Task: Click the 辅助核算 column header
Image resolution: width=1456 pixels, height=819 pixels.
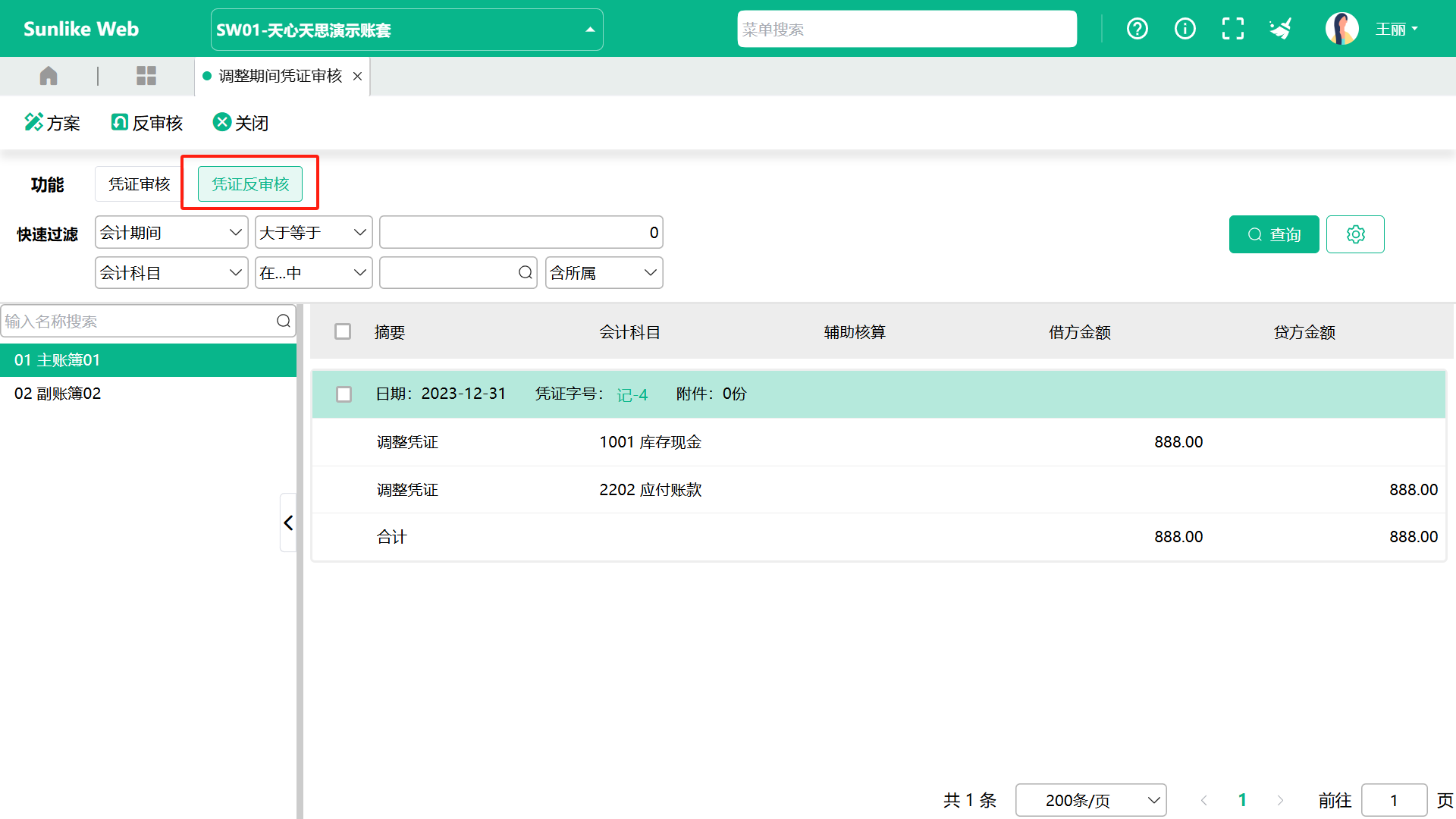Action: (x=855, y=332)
